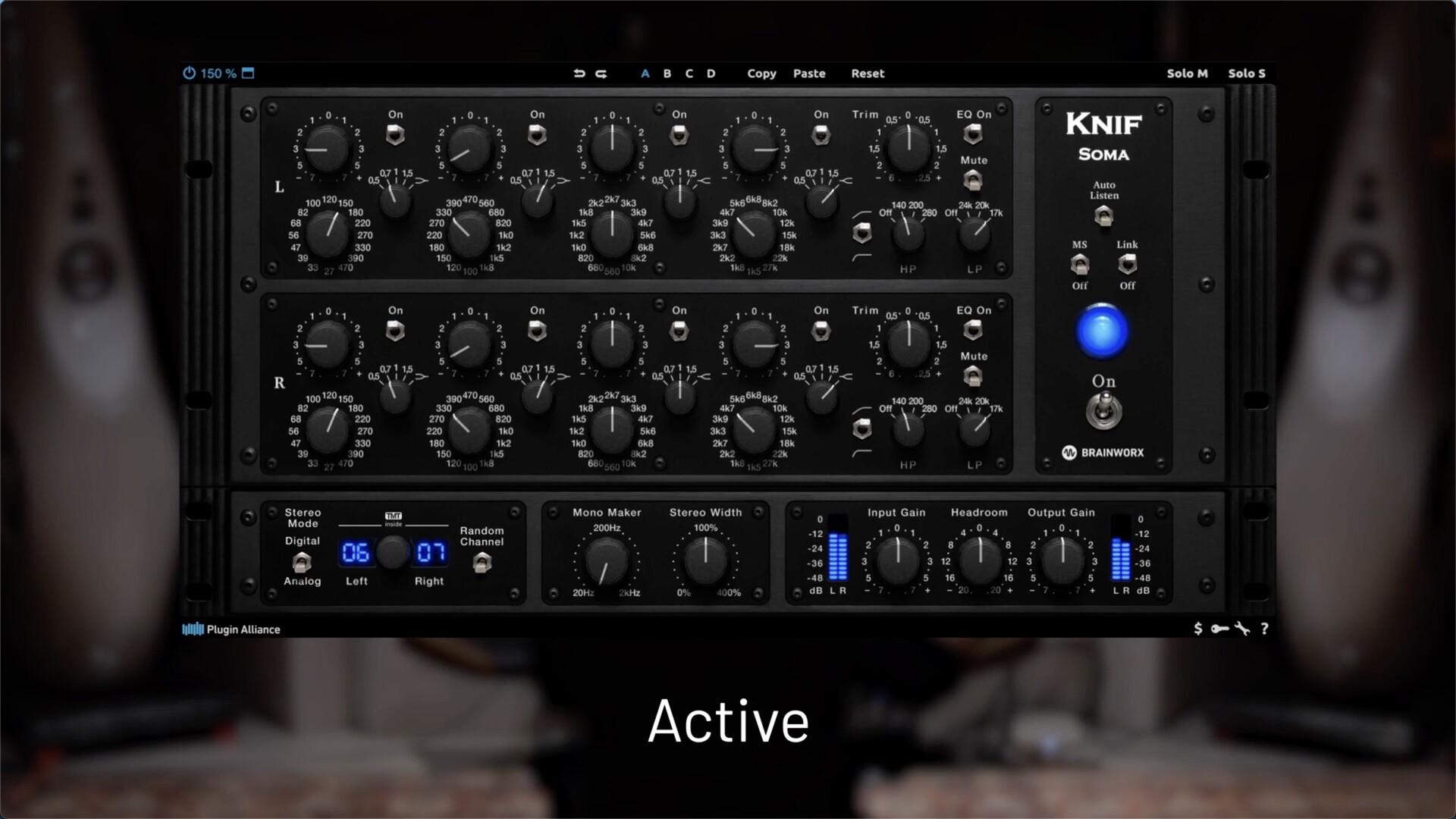The image size is (1456, 819).
Task: Click the Stereo Width knob
Action: [x=705, y=560]
